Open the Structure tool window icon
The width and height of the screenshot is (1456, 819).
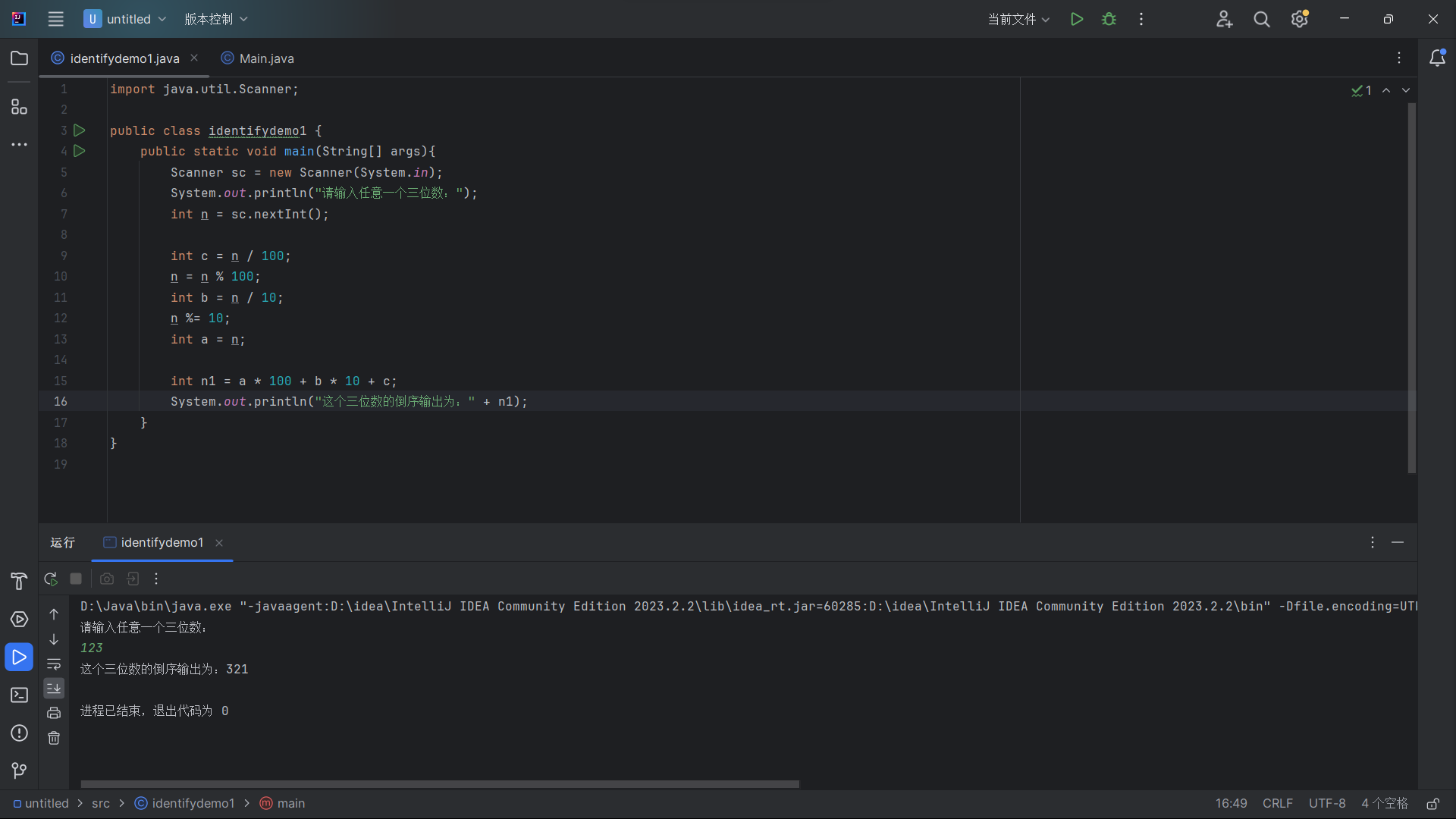[19, 107]
